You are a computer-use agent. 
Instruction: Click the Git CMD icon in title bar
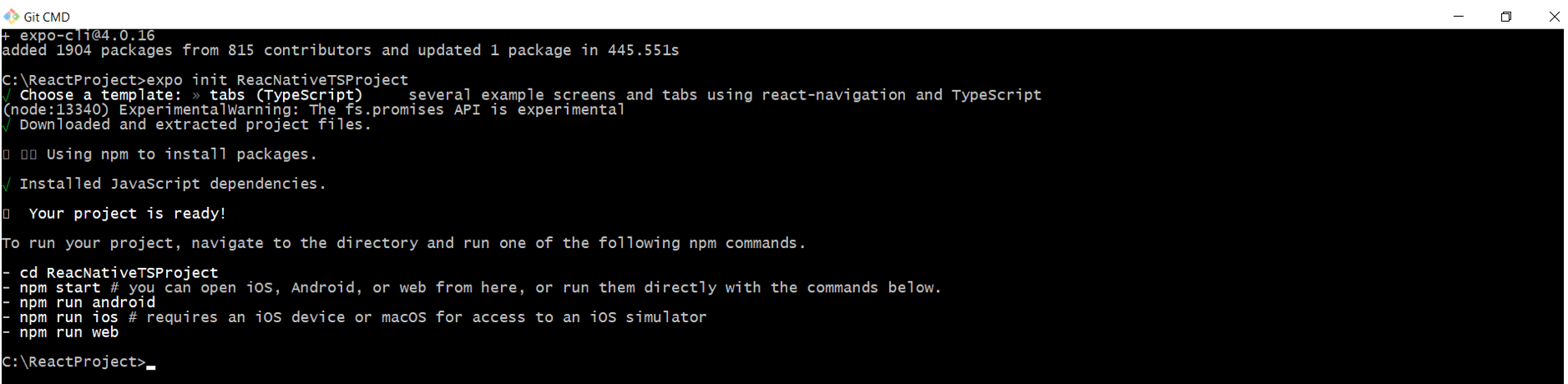(12, 16)
